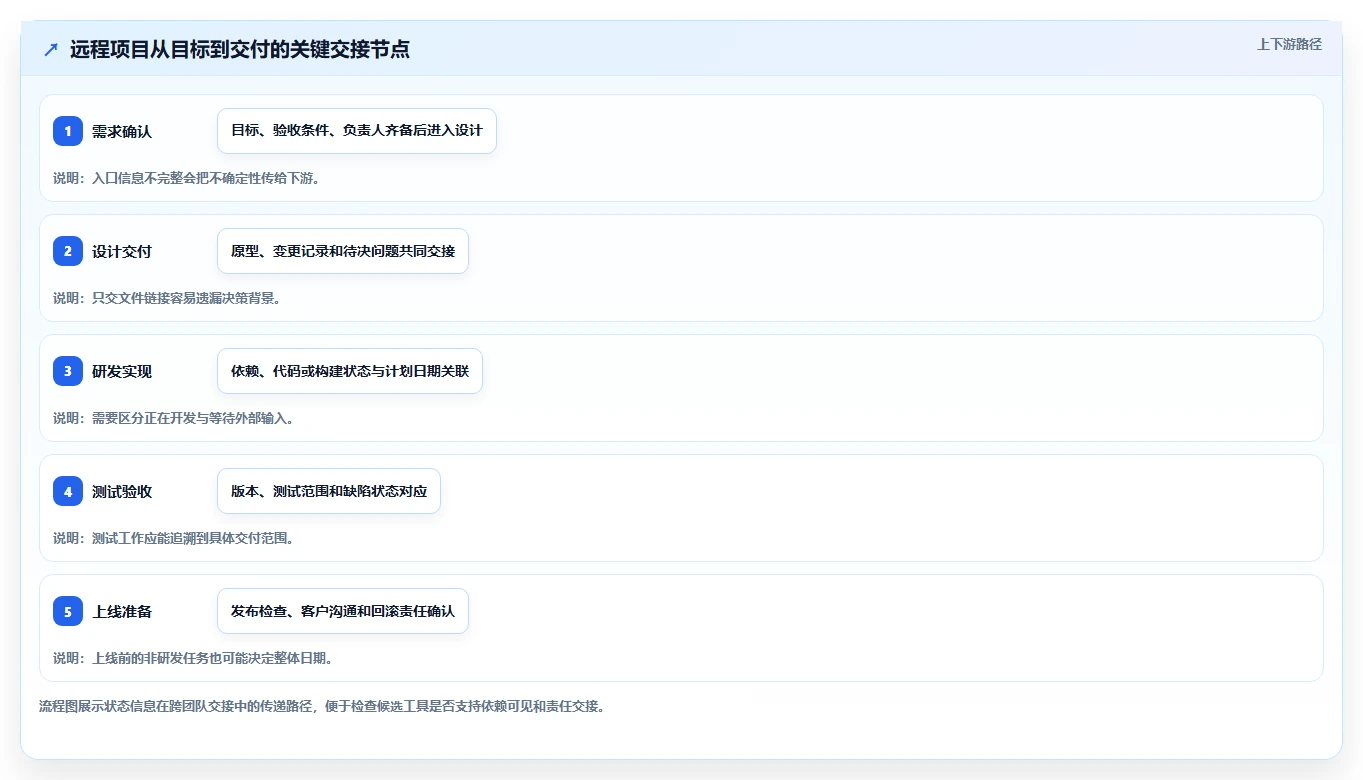Click the step 5 number badge

tap(68, 611)
